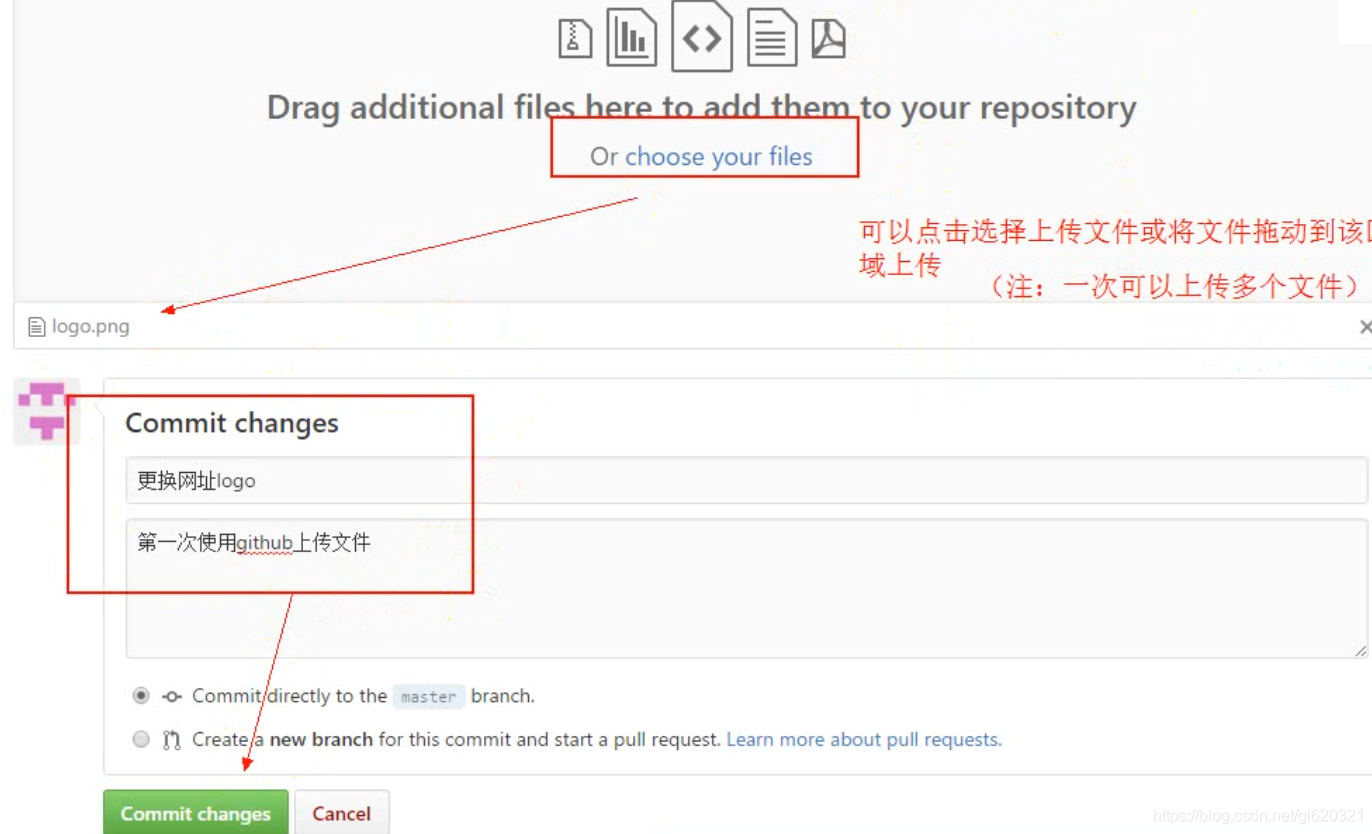Viewport: 1372px width, 834px height.
Task: Click the green Commit changes button
Action: (196, 813)
